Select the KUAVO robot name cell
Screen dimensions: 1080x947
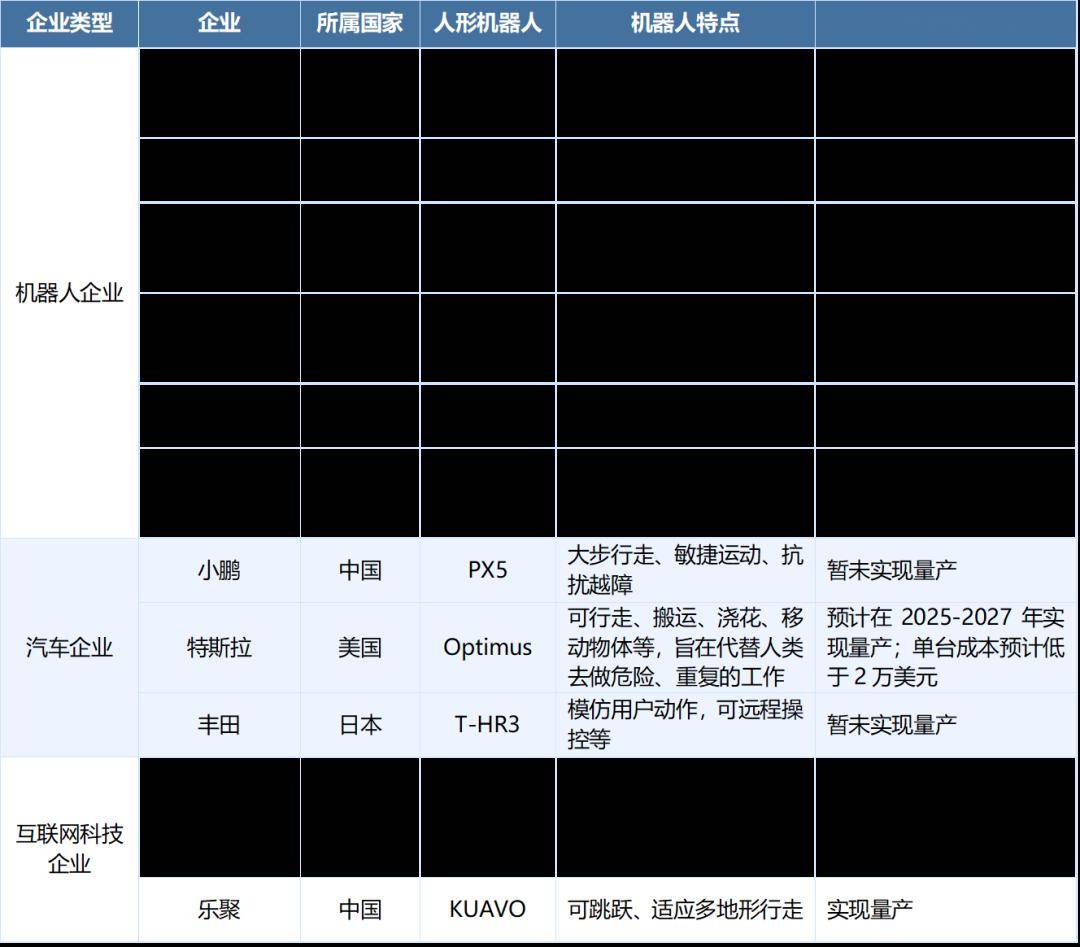[488, 910]
